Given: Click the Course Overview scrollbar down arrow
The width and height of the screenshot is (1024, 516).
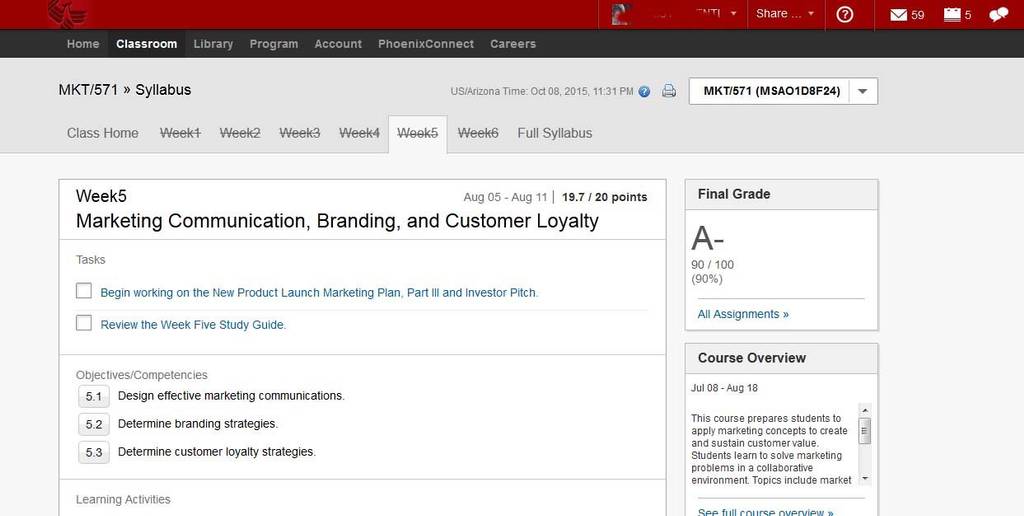Looking at the screenshot, I should coord(865,479).
